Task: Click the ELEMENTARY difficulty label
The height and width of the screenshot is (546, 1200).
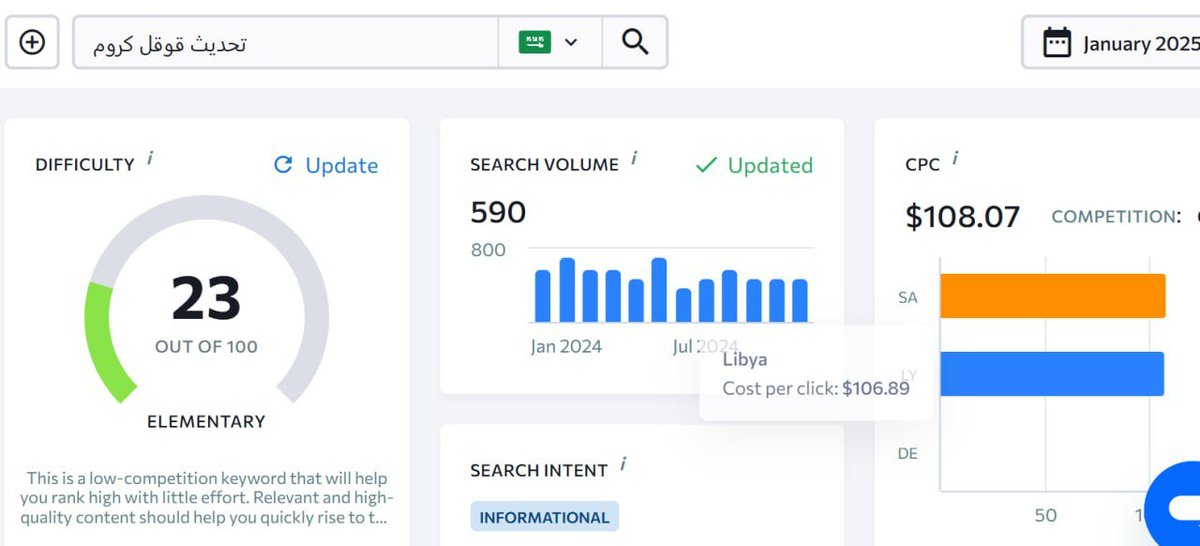Action: [206, 421]
